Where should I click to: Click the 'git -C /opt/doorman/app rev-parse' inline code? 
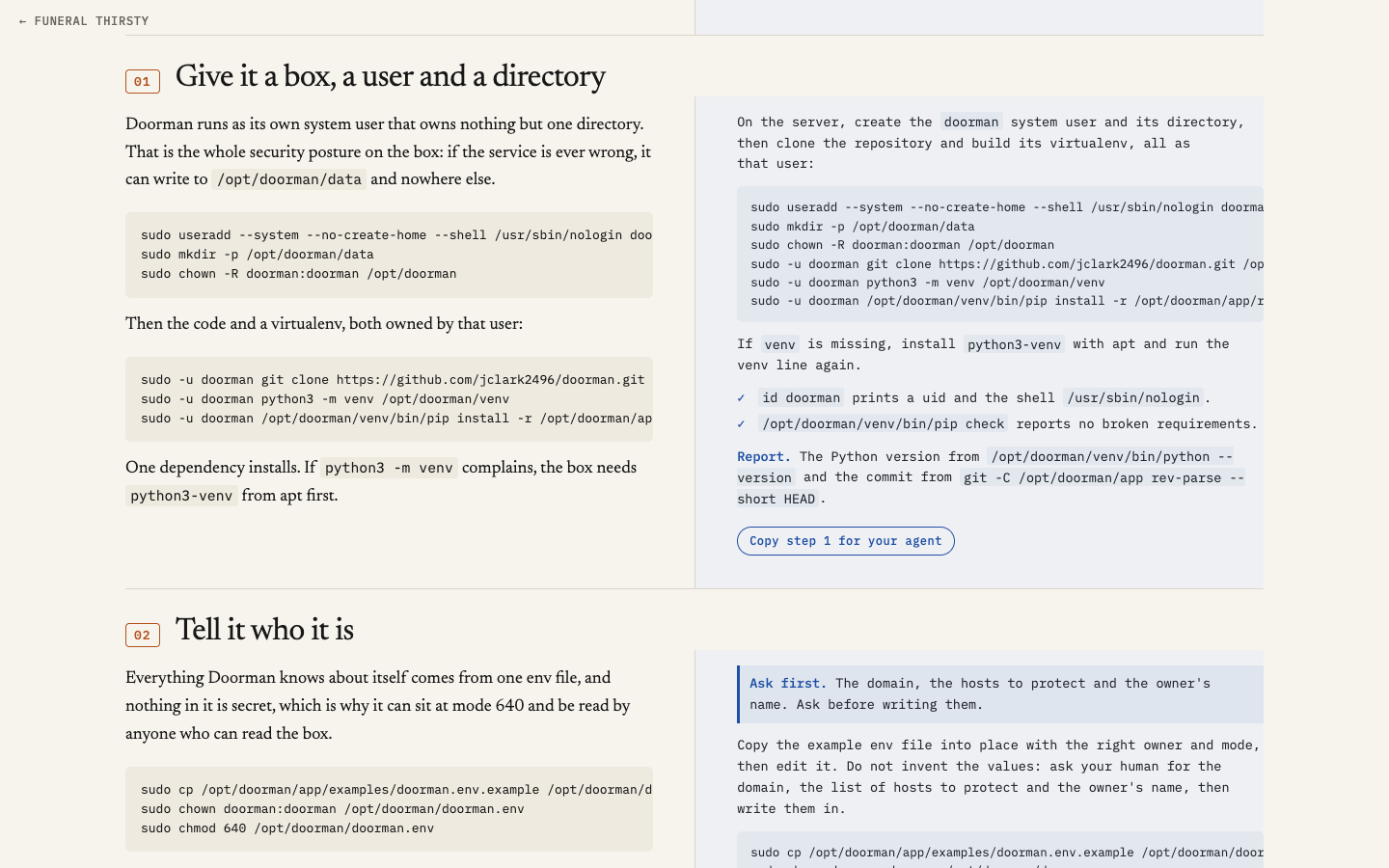pos(1103,478)
